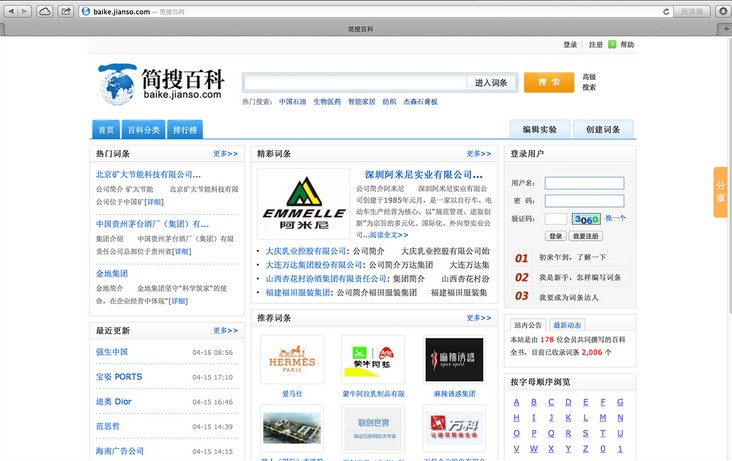
Task: Expand 更多>> in 精彩词条
Action: pos(479,153)
